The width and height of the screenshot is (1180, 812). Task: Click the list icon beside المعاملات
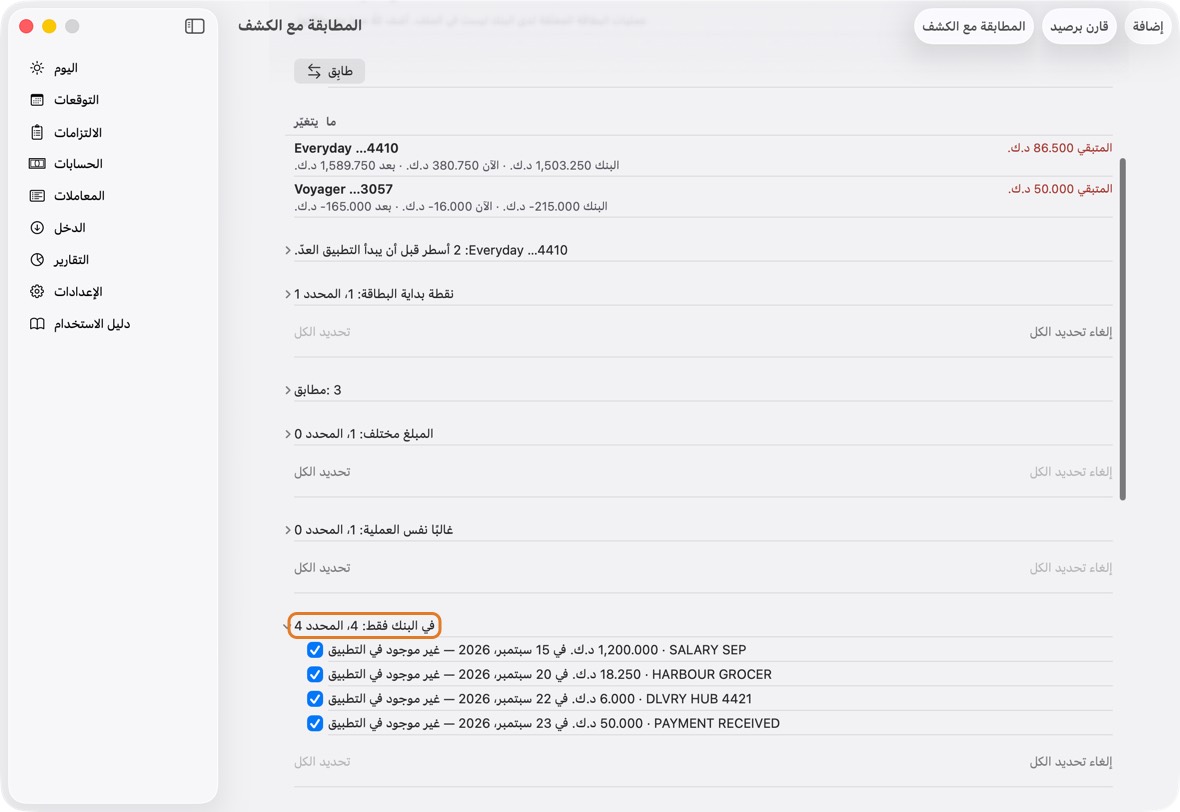37,196
